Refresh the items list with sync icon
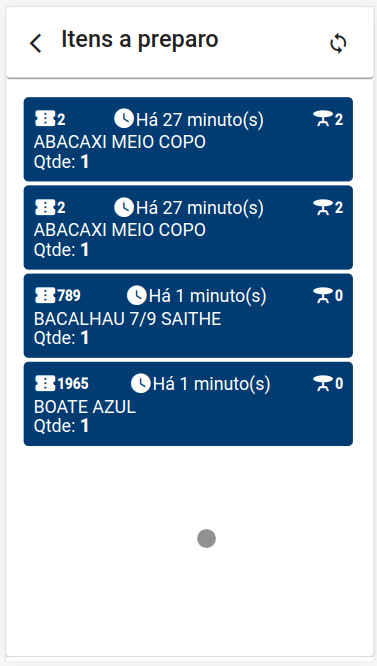This screenshot has width=377, height=666. [338, 43]
